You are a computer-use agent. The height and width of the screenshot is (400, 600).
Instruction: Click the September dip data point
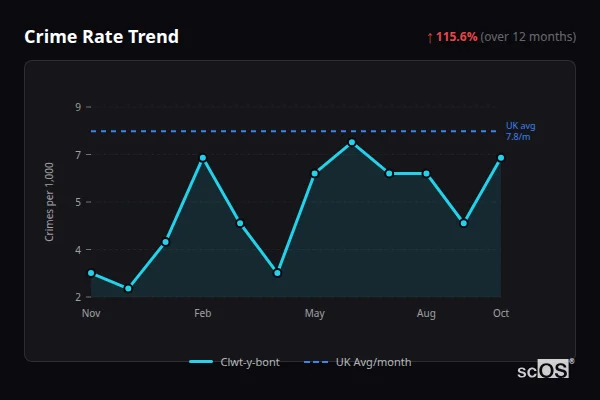(x=464, y=223)
